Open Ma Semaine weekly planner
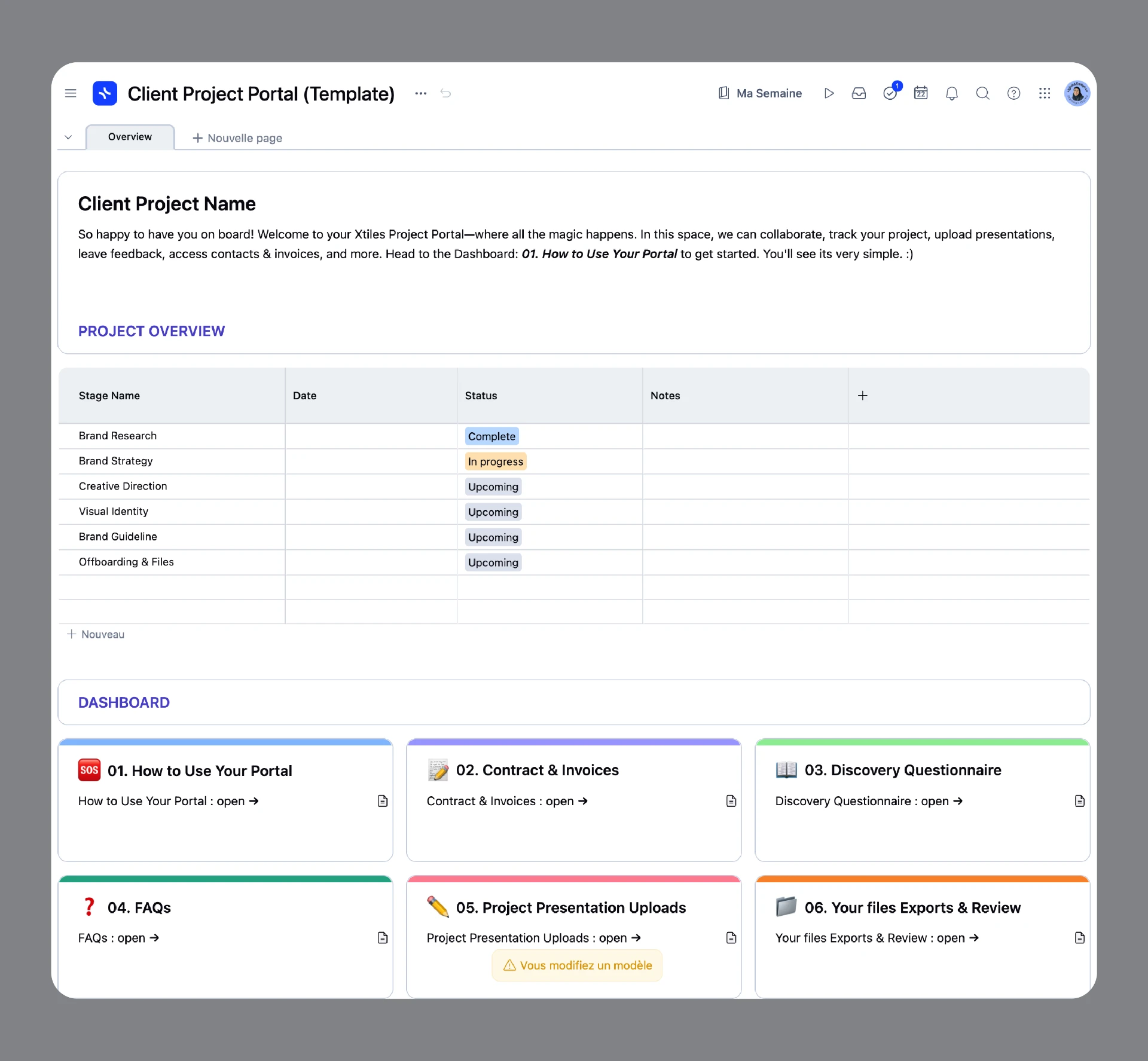1148x1061 pixels. [759, 93]
